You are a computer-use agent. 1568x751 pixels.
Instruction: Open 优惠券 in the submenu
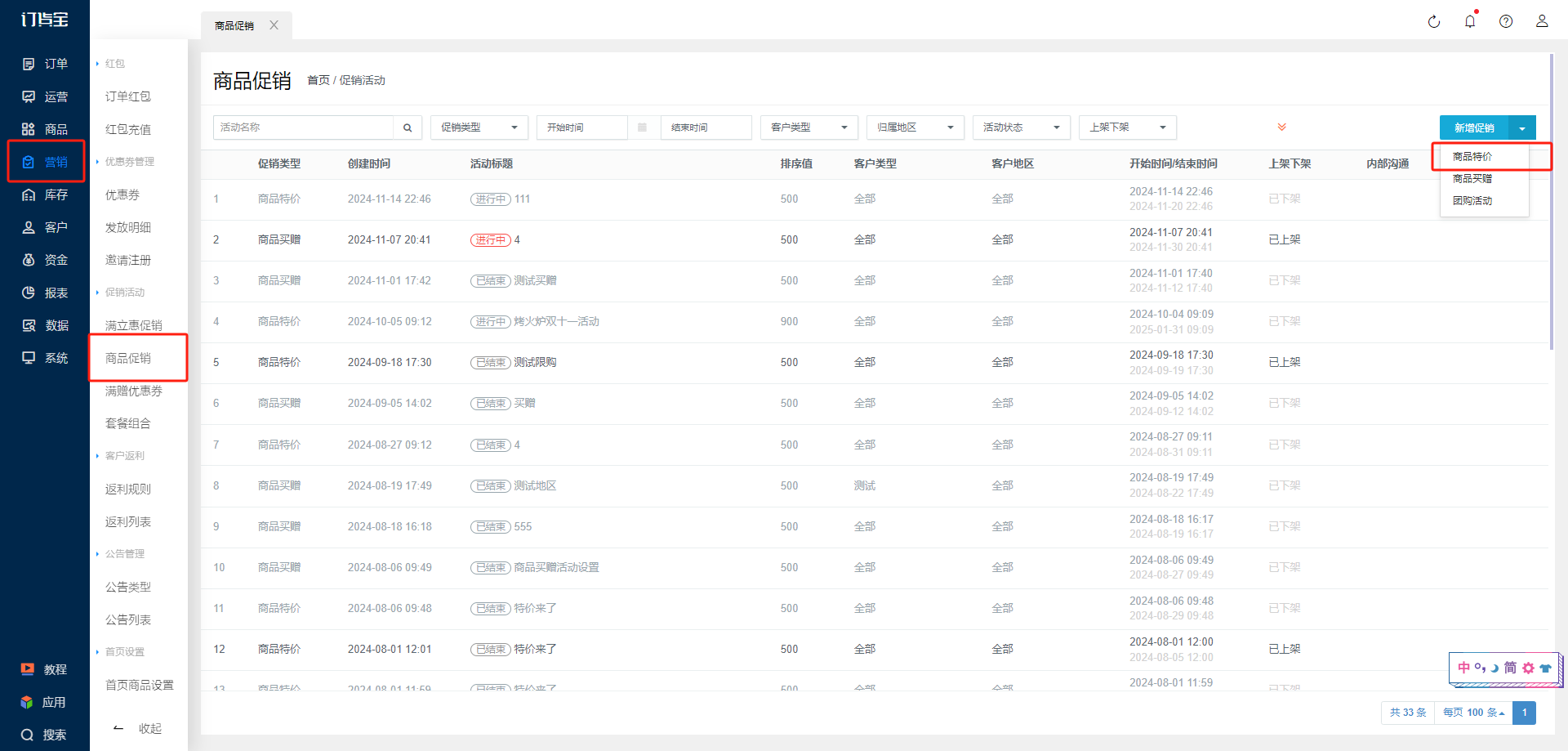122,194
